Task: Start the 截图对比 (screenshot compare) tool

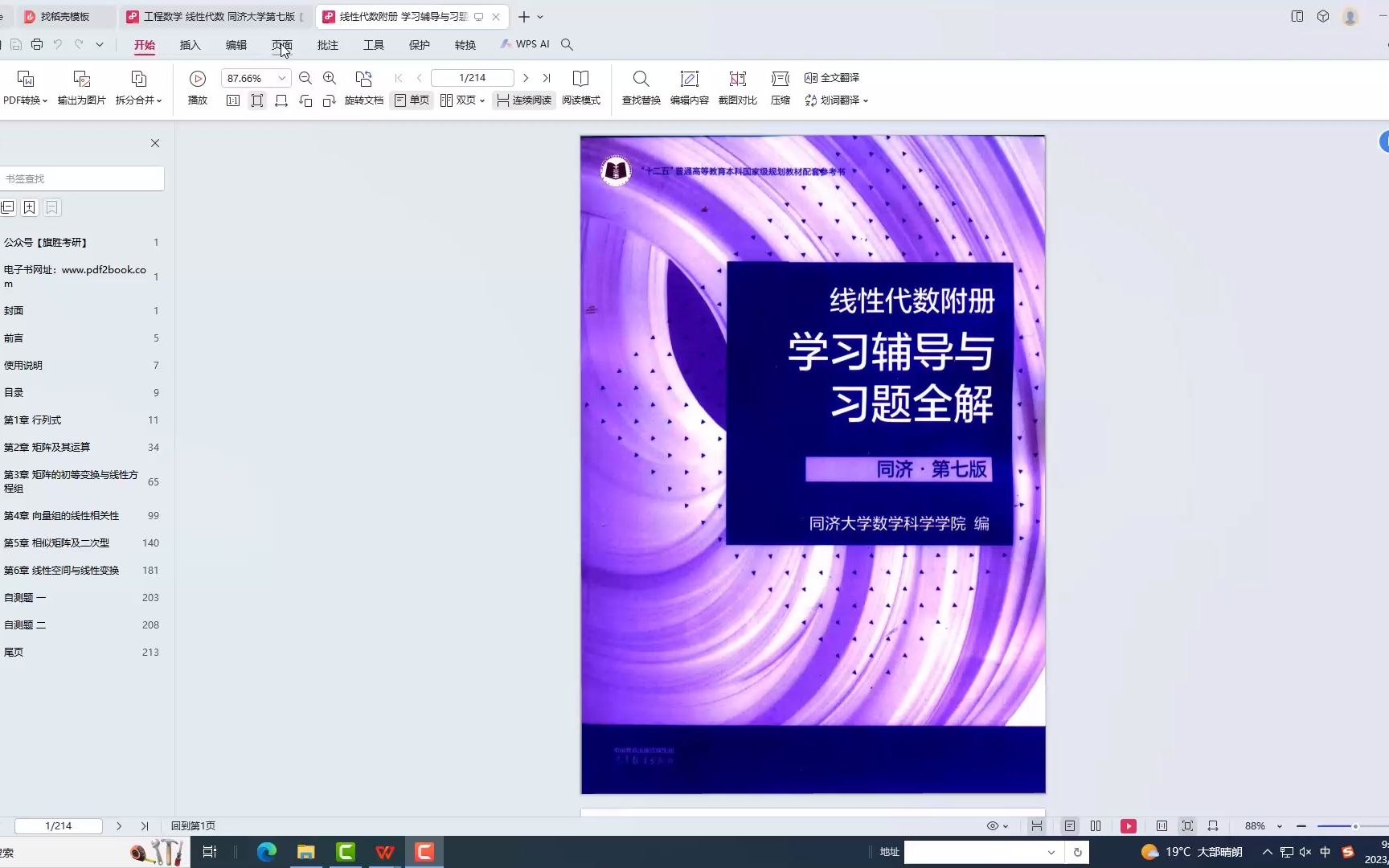Action: [x=738, y=87]
